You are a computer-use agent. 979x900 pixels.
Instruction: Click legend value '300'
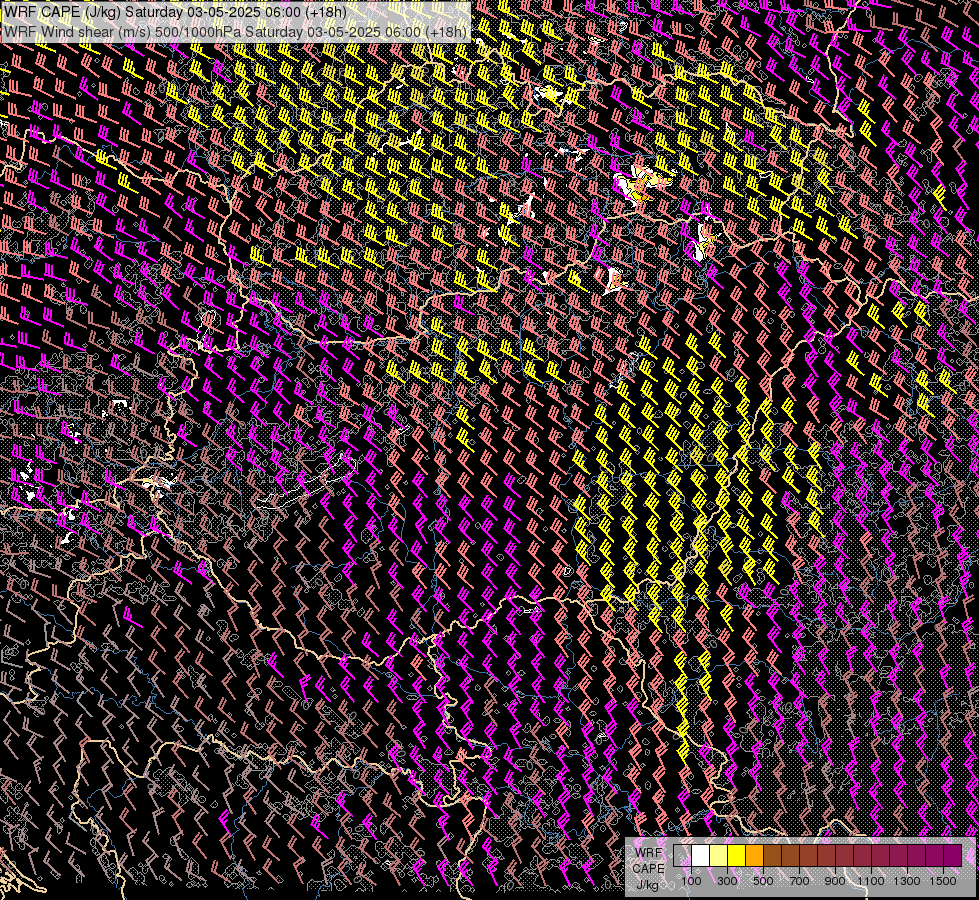pyautogui.click(x=727, y=881)
